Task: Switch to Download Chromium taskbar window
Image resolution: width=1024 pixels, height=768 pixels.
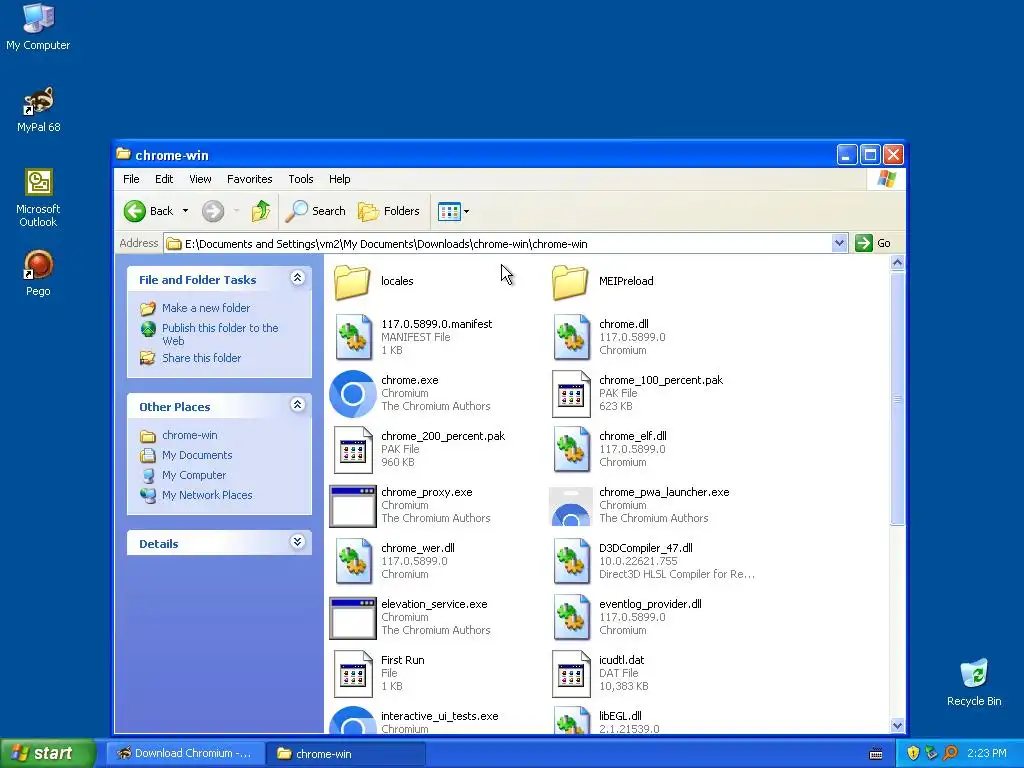Action: [x=185, y=754]
